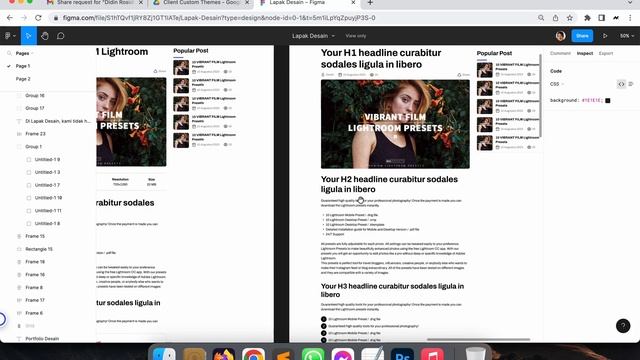640x360 pixels.
Task: Click the browser share icon
Action: 556,18
